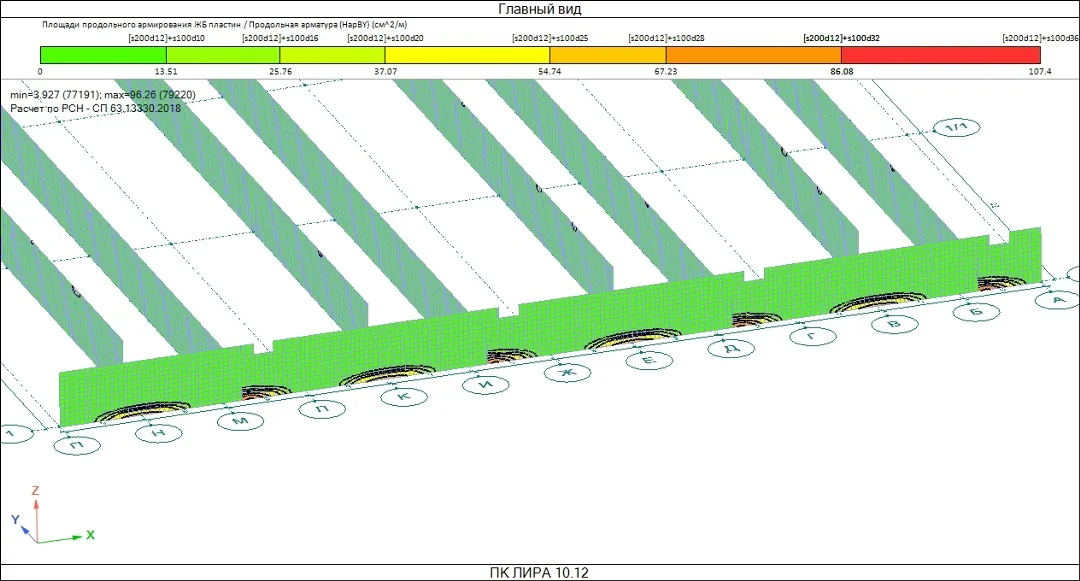
Task: Click the "ПК ЛИРА 10.12" footer text
Action: pyautogui.click(x=539, y=573)
